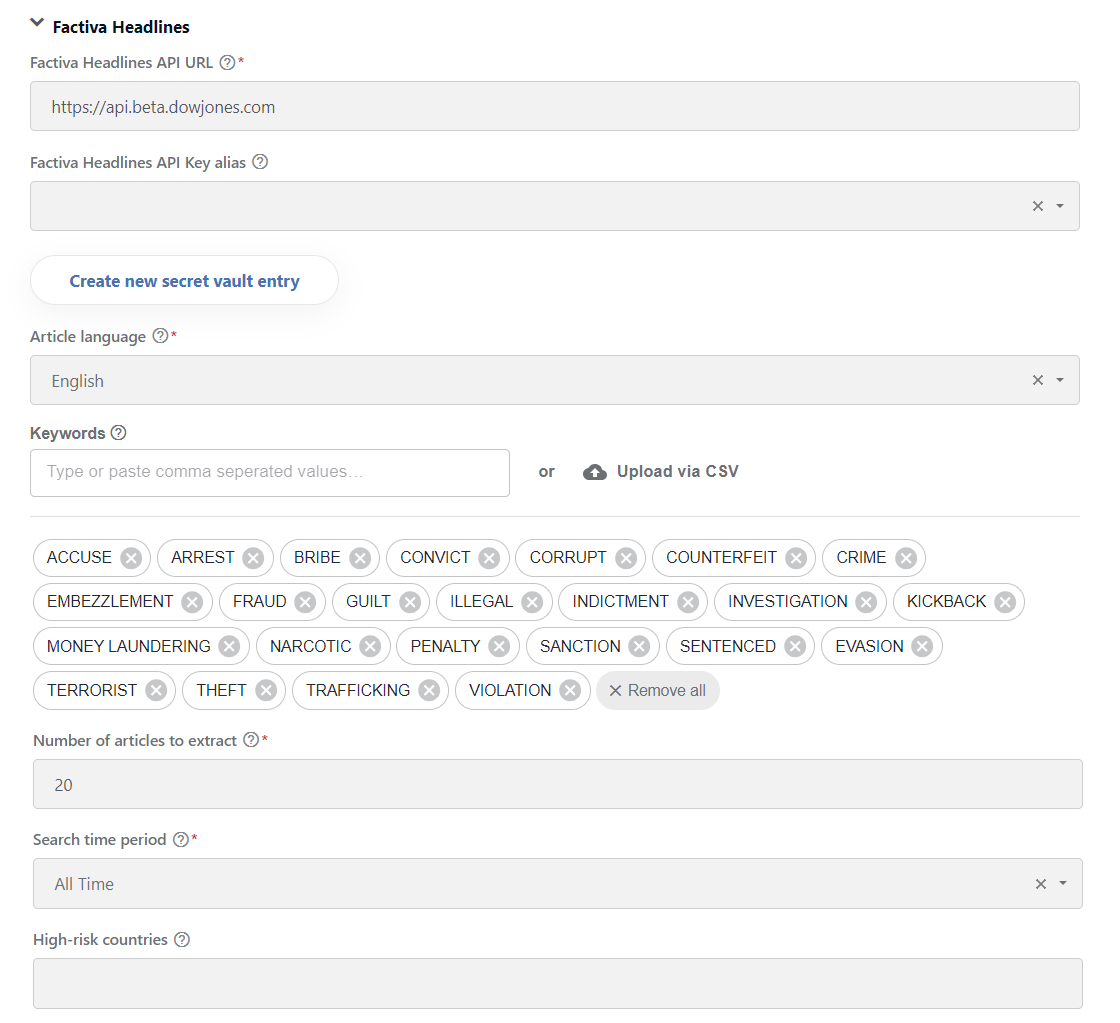Click the Article language help icon

[161, 336]
